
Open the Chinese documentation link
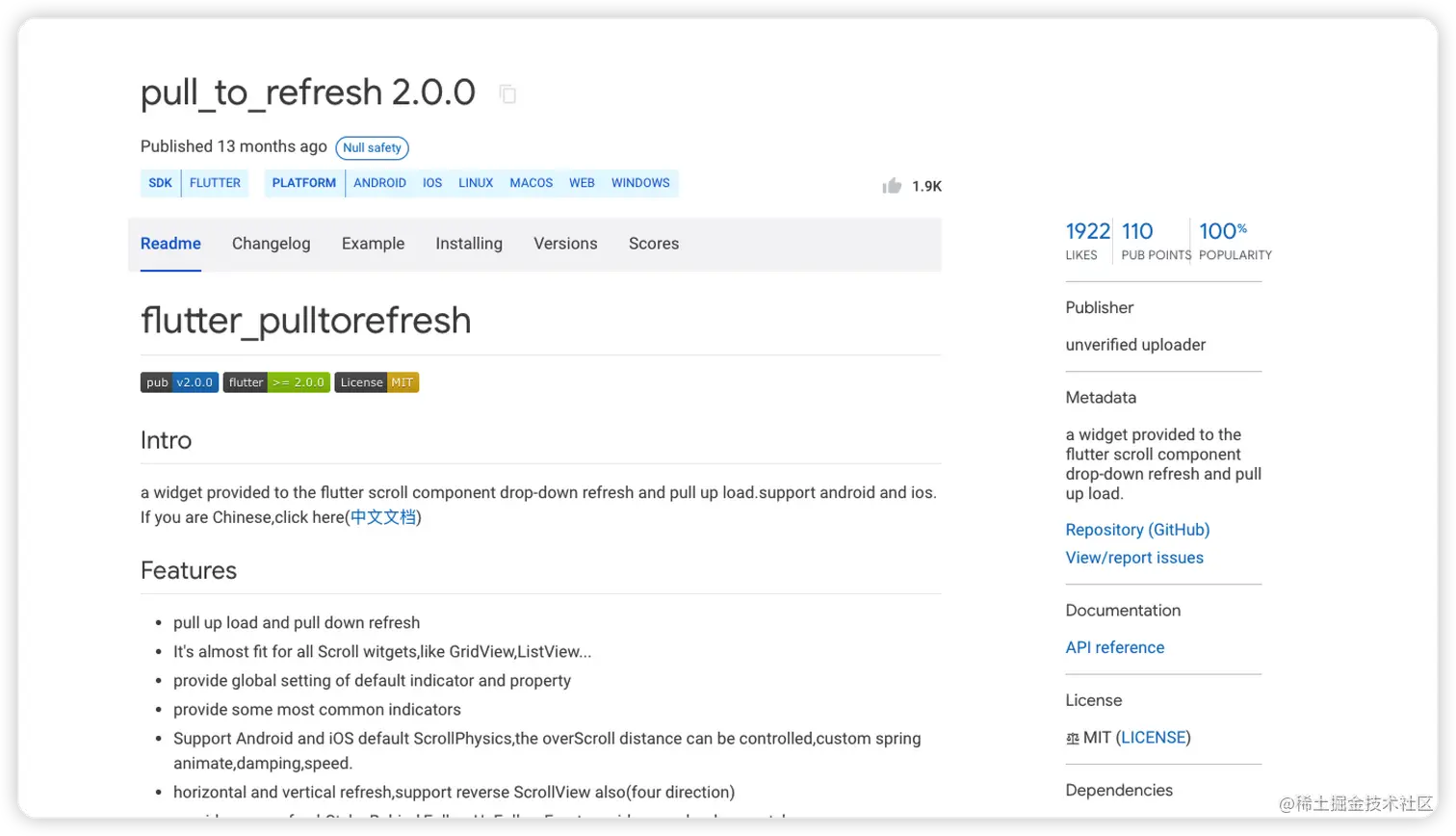pyautogui.click(x=383, y=517)
